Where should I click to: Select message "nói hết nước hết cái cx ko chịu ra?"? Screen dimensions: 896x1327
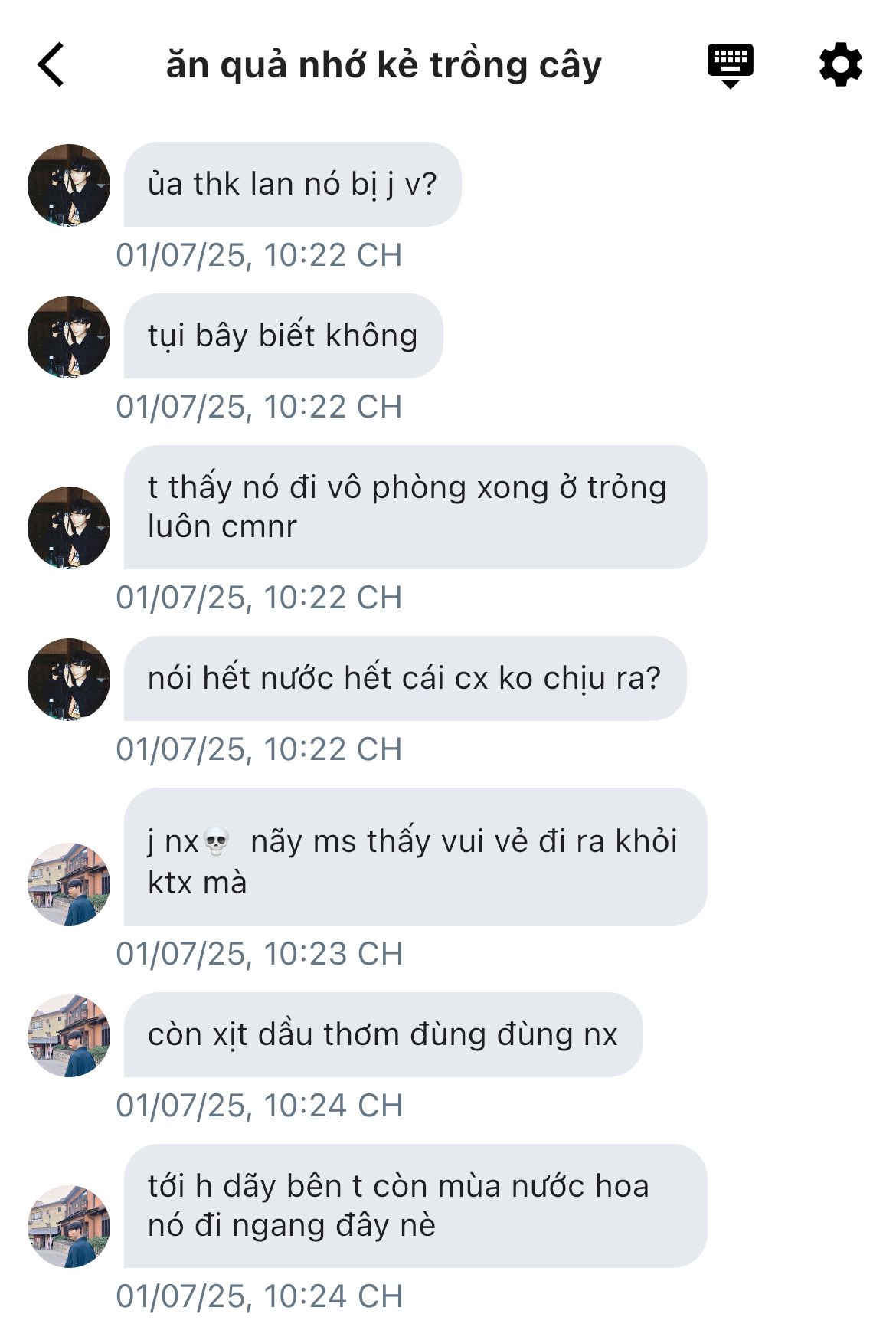coord(405,678)
